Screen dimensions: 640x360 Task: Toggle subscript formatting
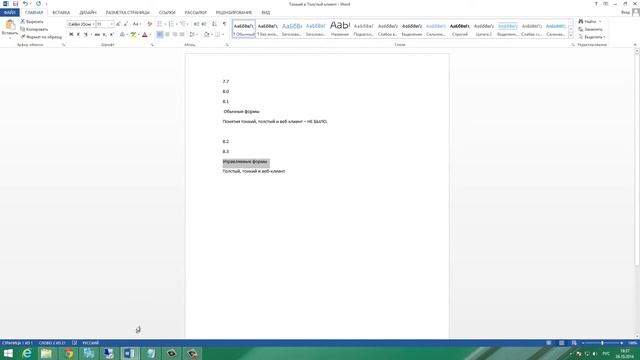tap(104, 35)
